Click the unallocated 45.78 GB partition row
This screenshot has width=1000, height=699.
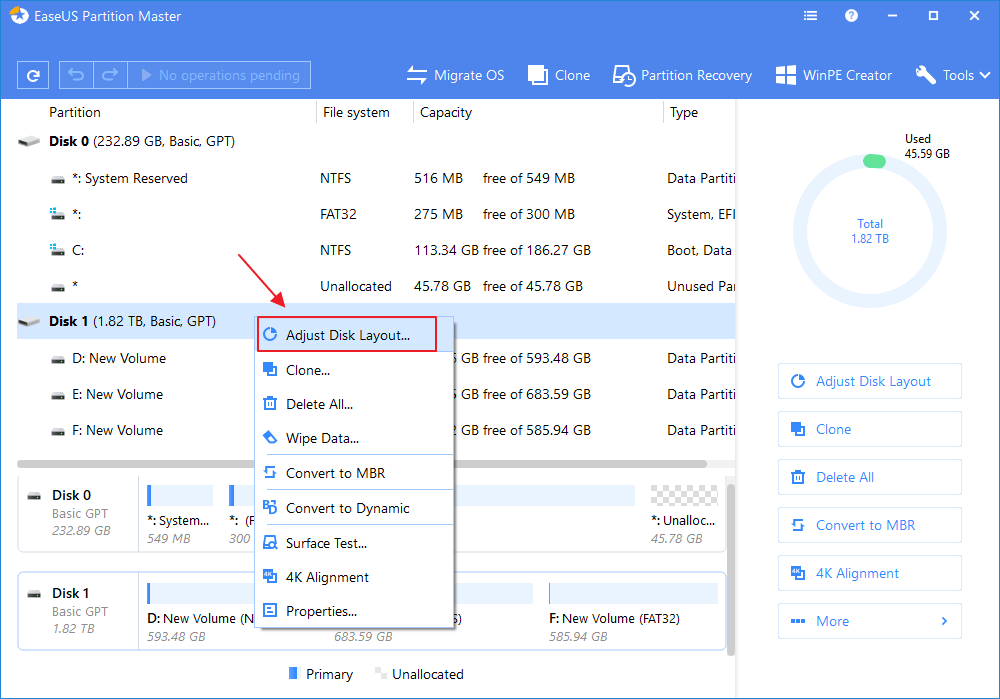pyautogui.click(x=376, y=286)
